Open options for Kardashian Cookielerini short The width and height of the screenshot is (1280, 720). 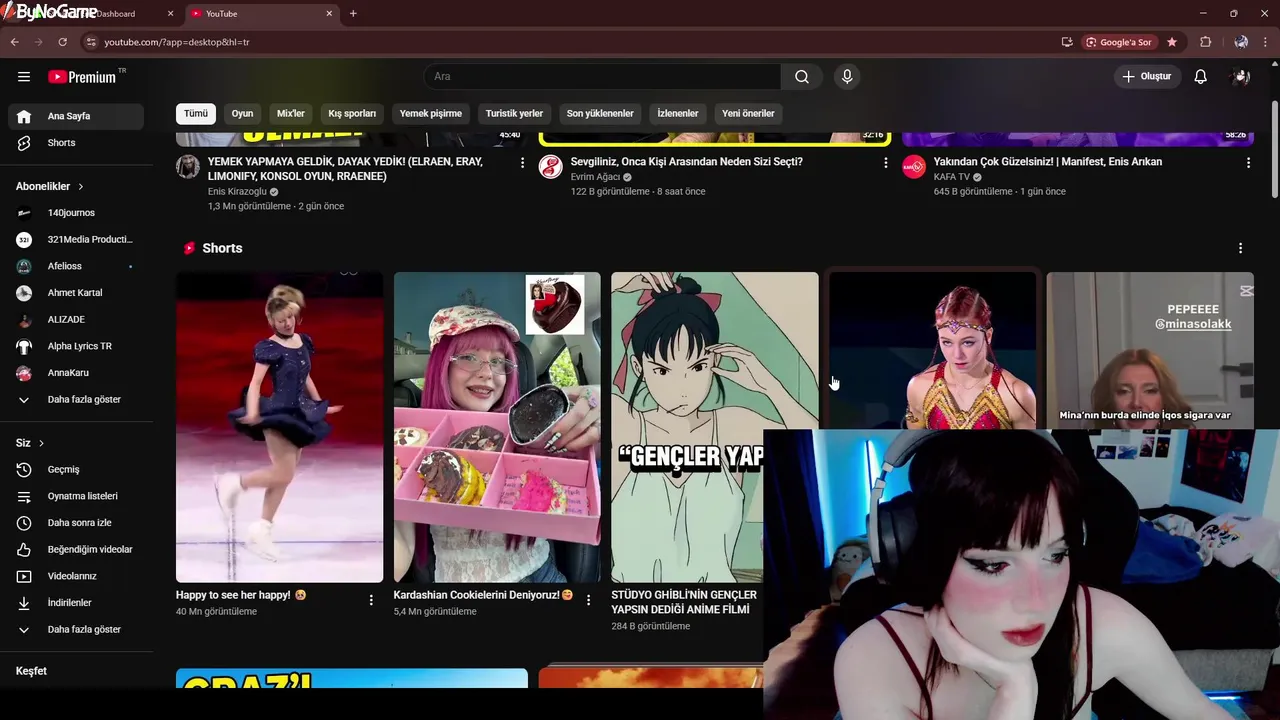588,600
